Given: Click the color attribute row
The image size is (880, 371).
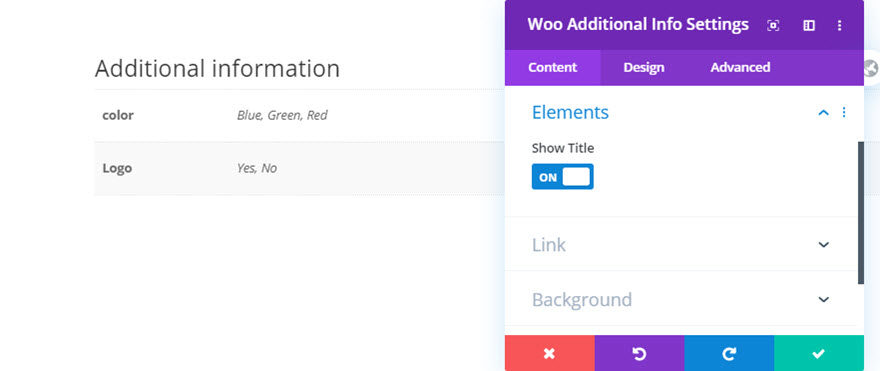Looking at the screenshot, I should [300, 116].
